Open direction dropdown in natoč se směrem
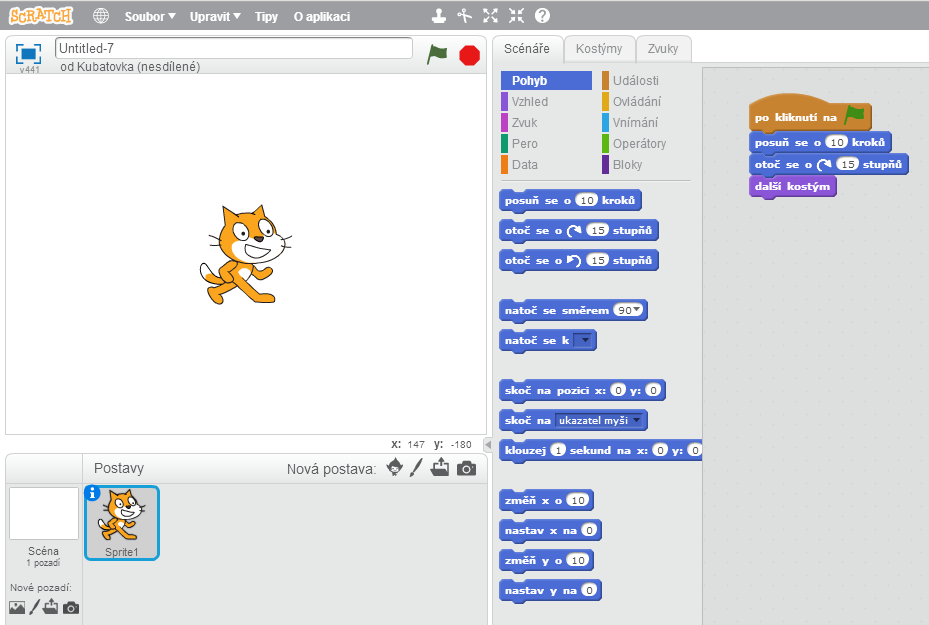The height and width of the screenshot is (625, 929). pos(637,309)
